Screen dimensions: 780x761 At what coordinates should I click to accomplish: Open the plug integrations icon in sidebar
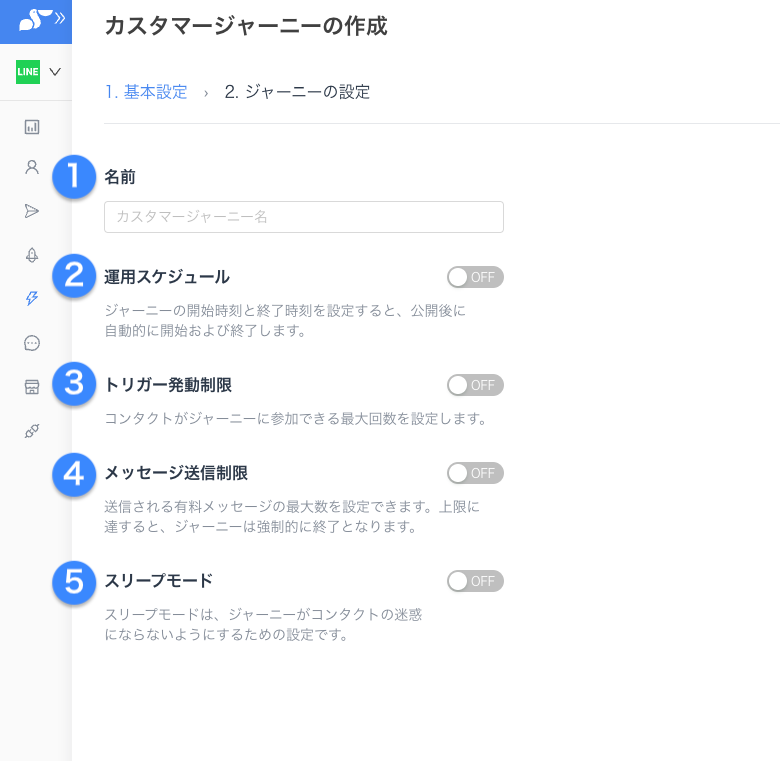(32, 431)
